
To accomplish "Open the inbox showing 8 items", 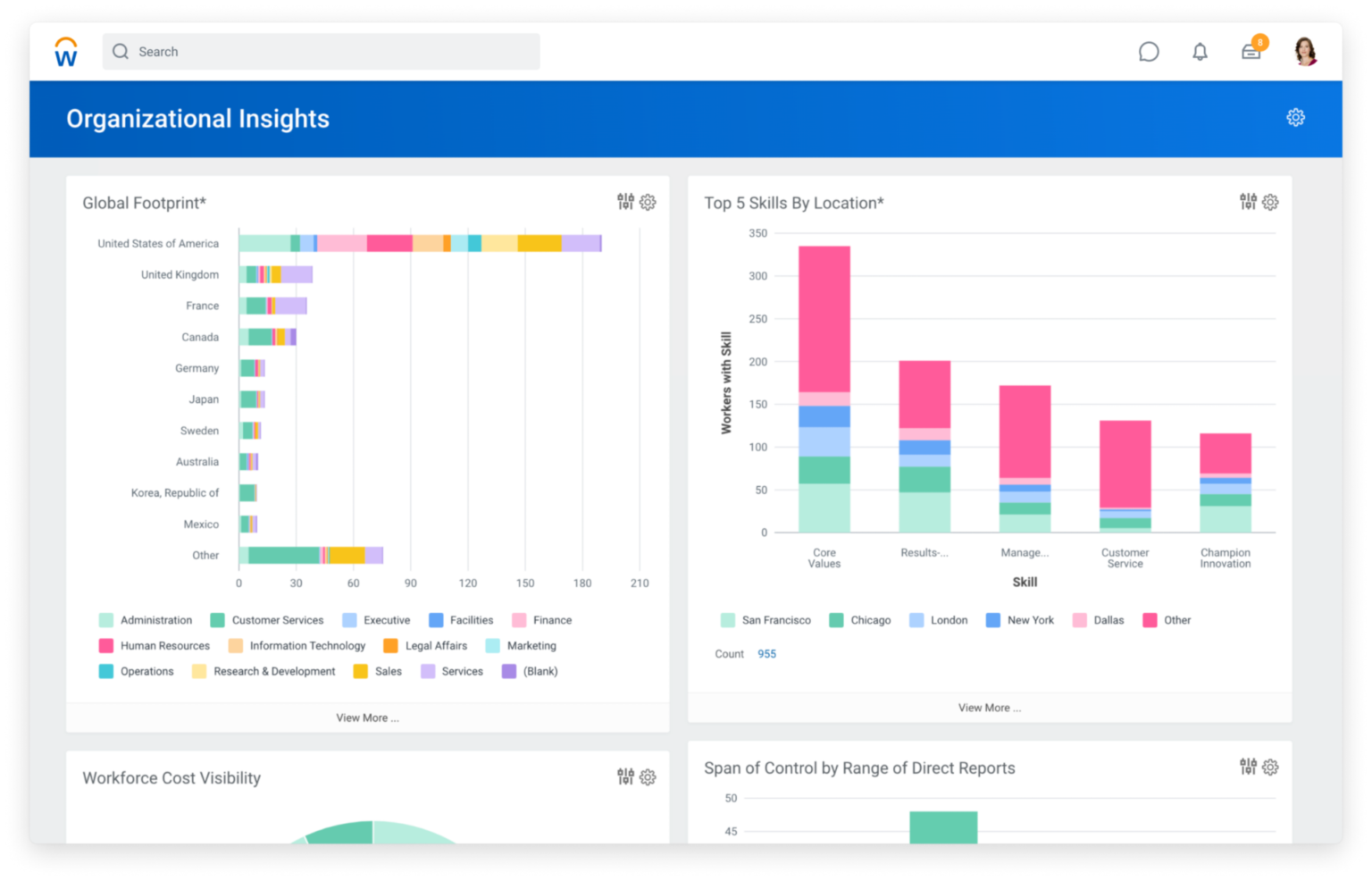I will coord(1251,51).
